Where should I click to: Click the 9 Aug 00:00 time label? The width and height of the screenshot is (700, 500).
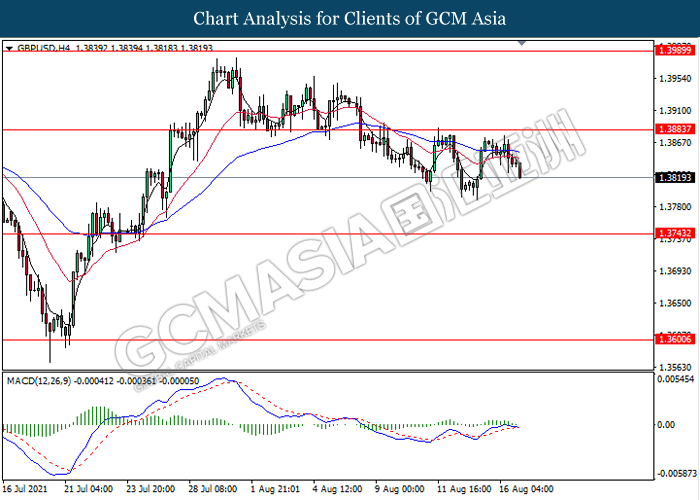399,489
